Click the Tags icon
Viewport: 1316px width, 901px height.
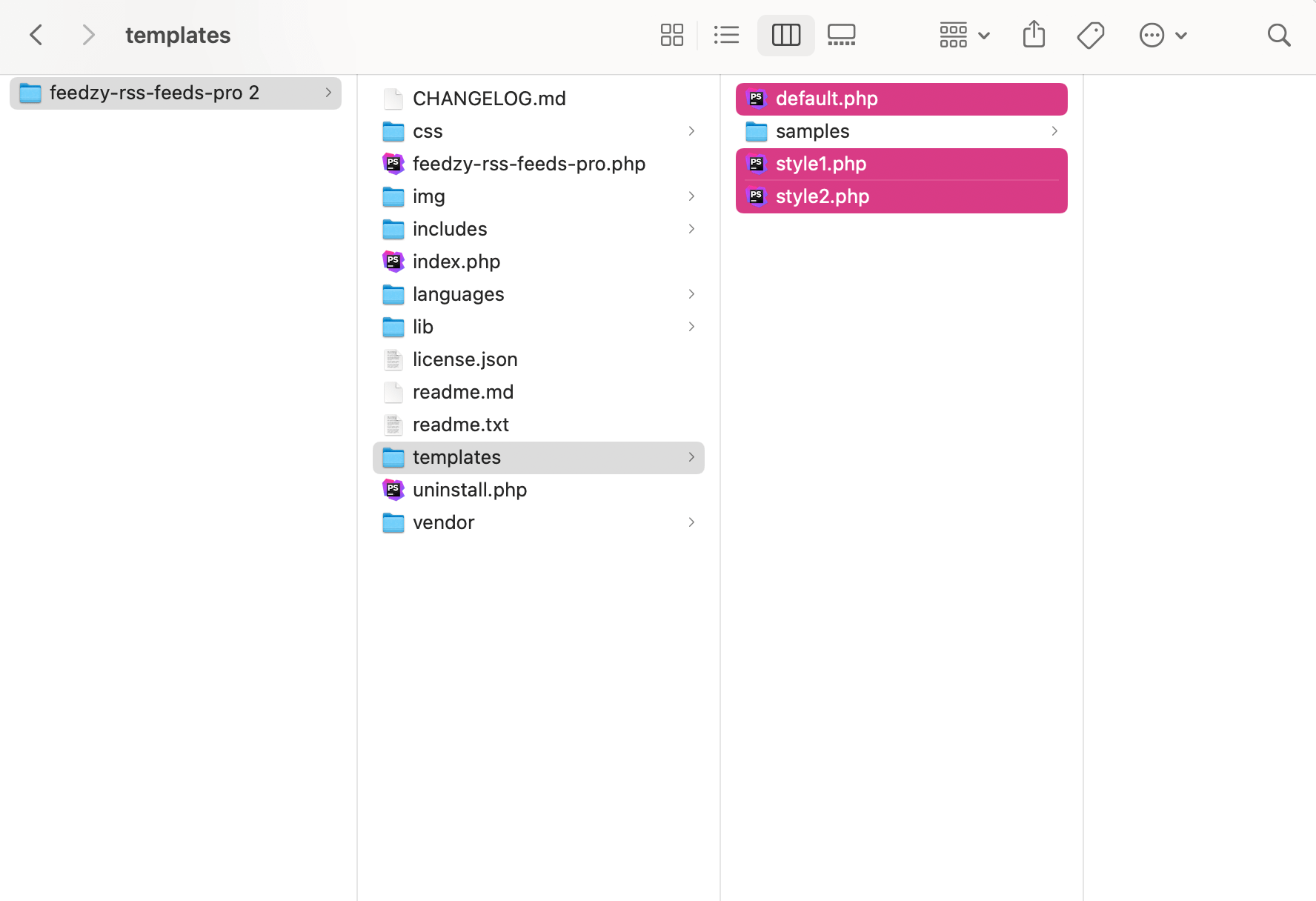tap(1091, 35)
